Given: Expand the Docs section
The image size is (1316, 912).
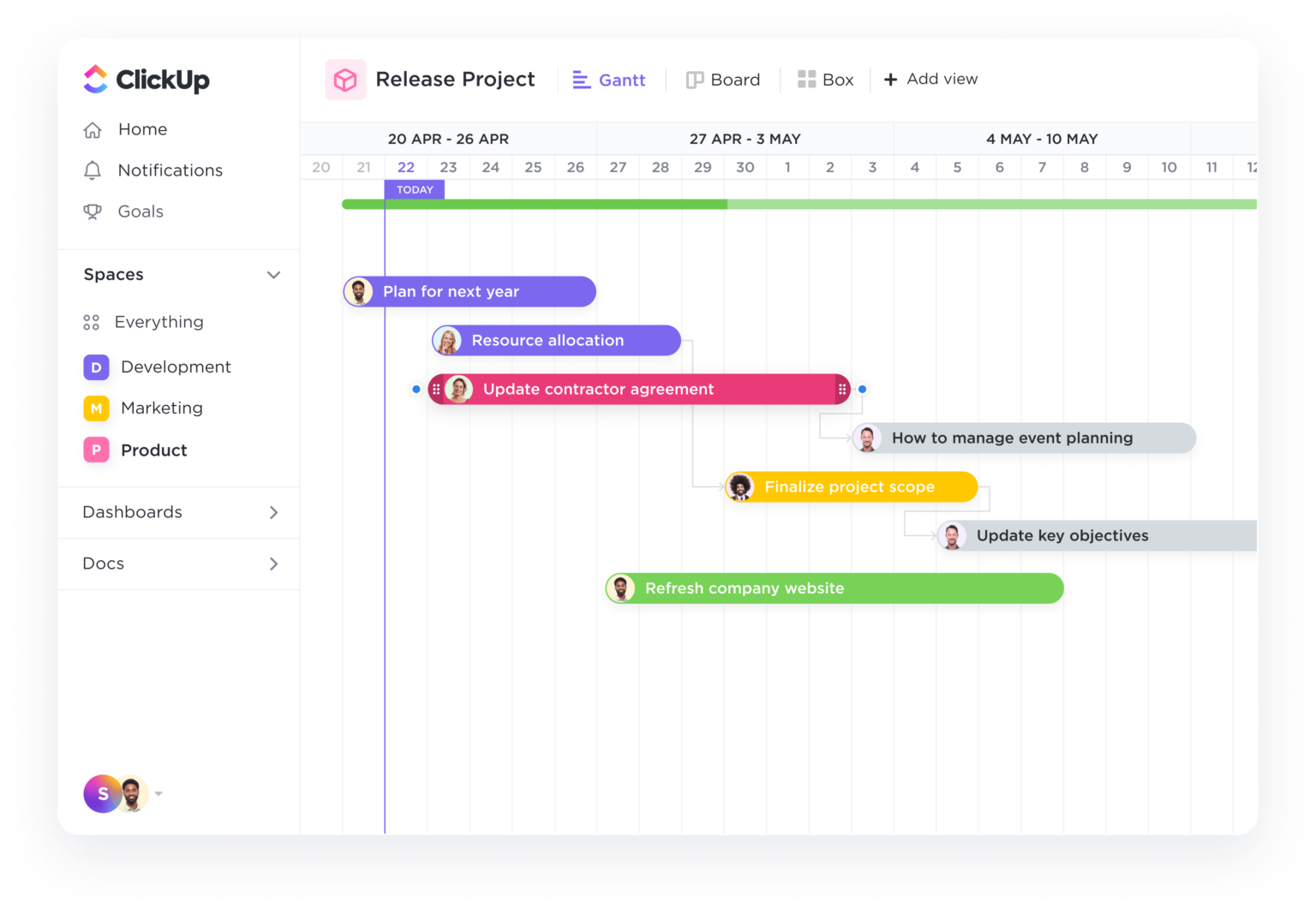Looking at the screenshot, I should point(273,563).
